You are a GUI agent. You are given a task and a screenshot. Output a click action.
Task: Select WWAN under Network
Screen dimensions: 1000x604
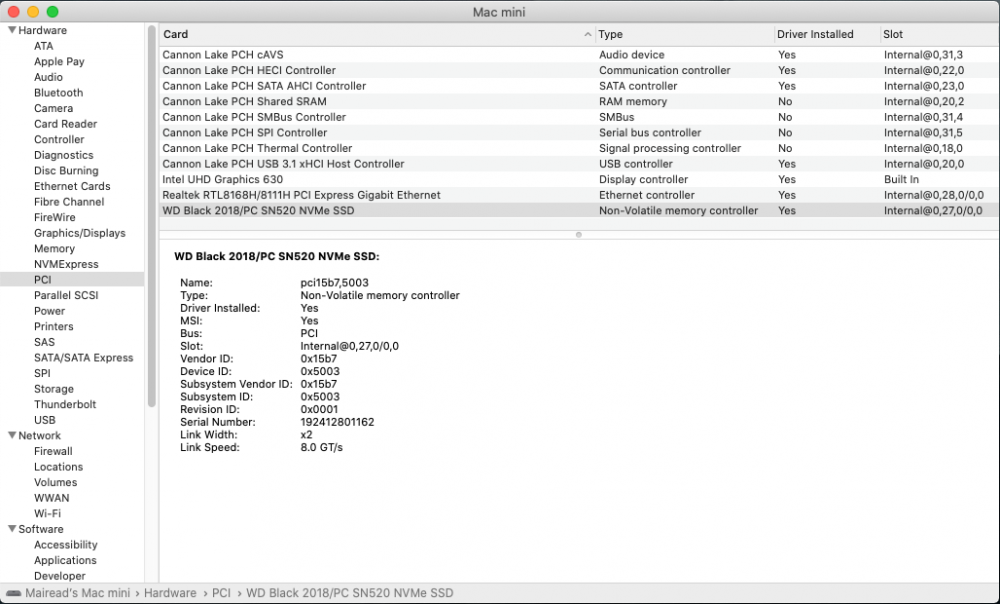52,498
